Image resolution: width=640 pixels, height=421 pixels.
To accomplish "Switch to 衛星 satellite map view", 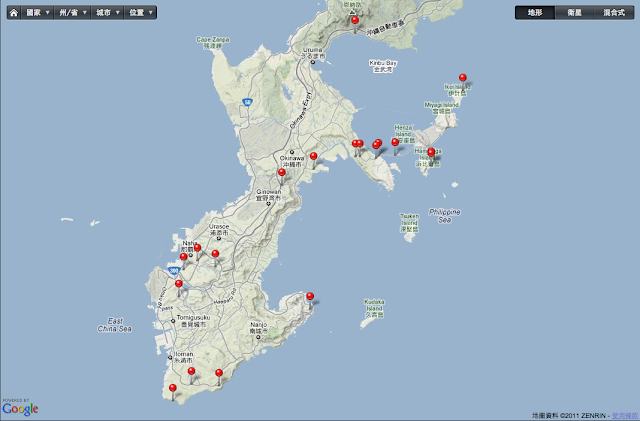I will tap(574, 13).
